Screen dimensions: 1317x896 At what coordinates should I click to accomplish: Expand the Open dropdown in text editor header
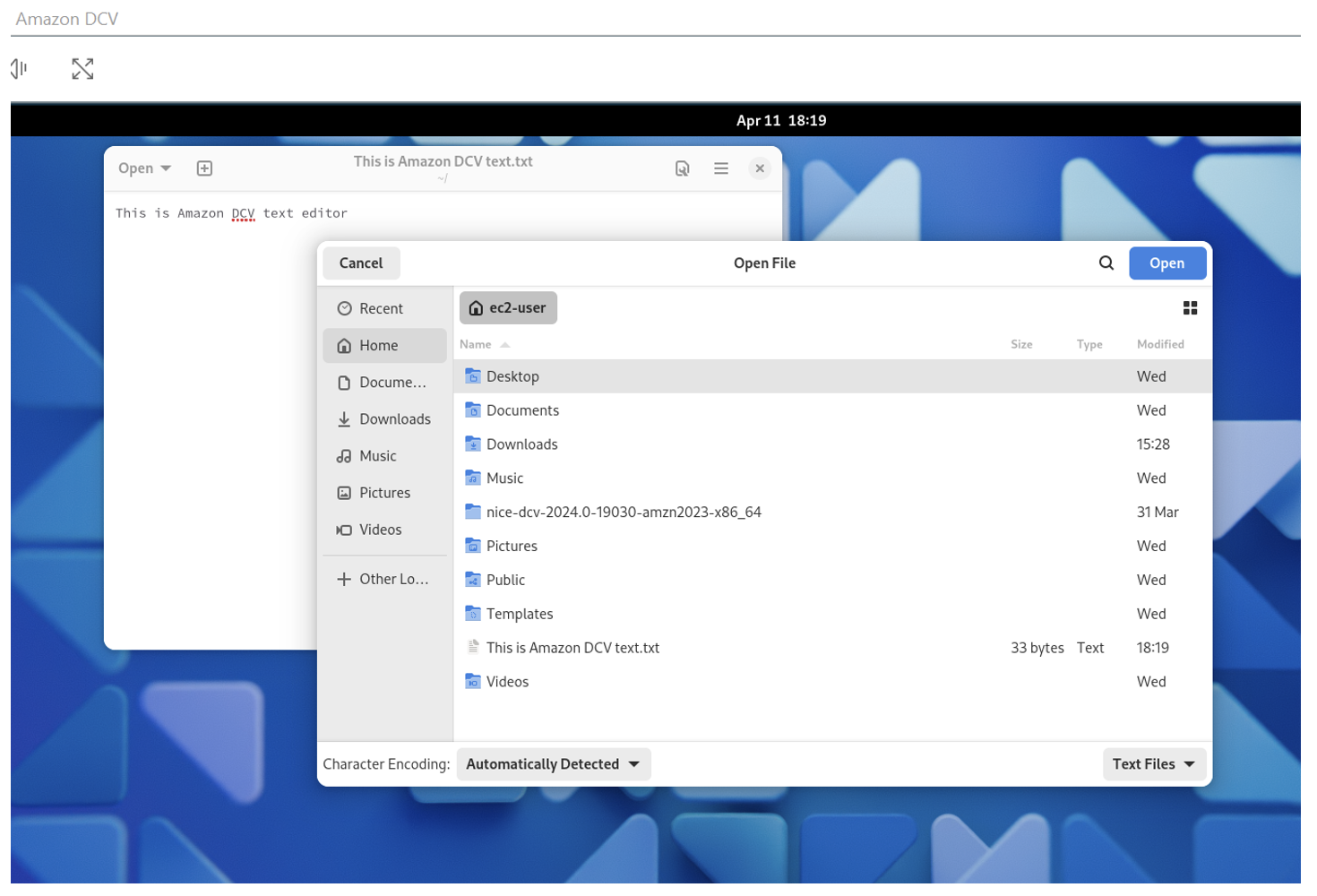(x=144, y=168)
